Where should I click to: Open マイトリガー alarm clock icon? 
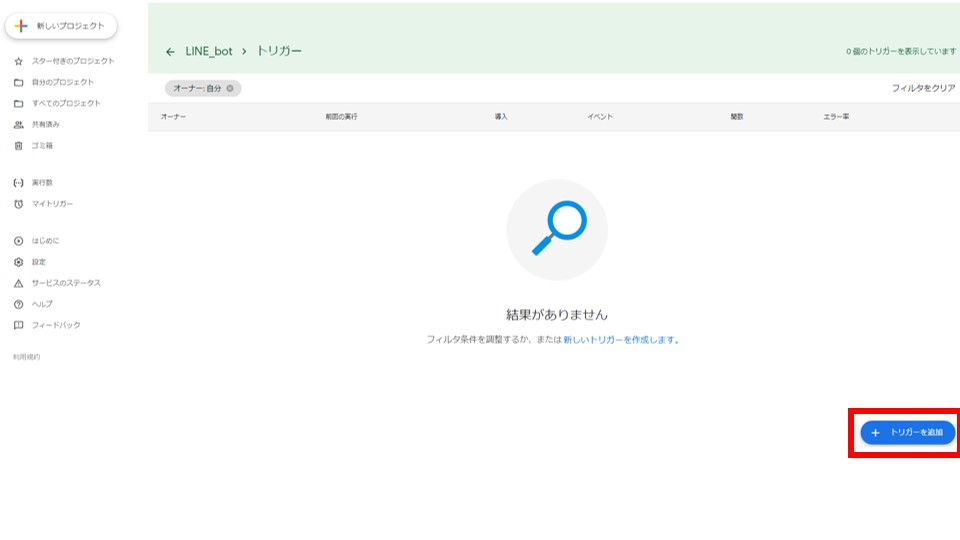pyautogui.click(x=19, y=204)
